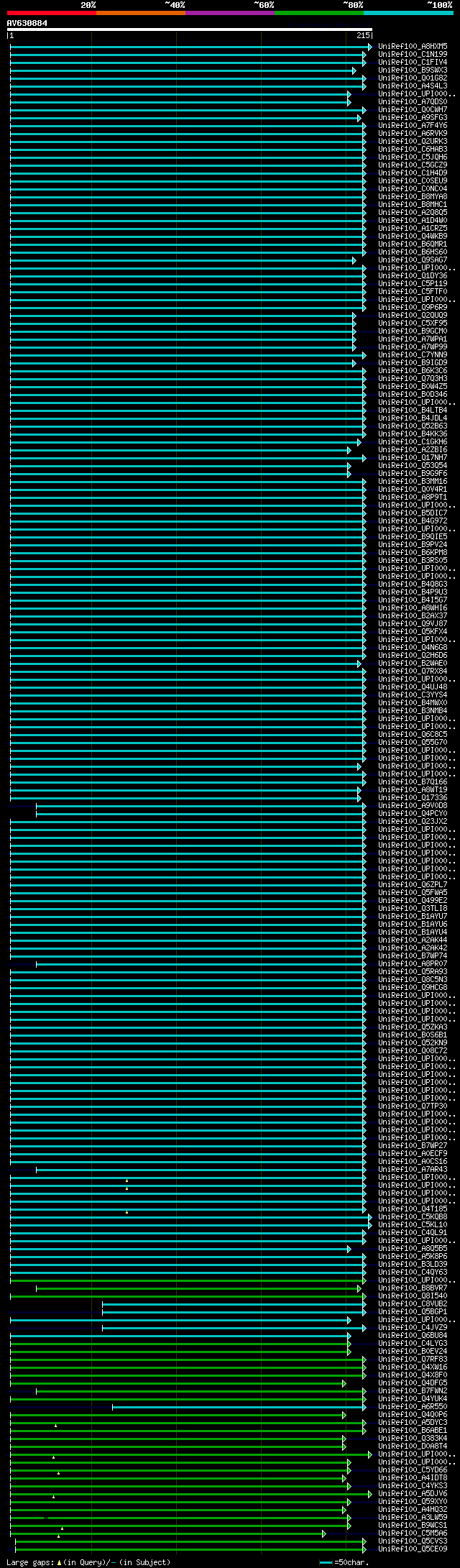Open UniRef100_Q9HCG8 hit
460x1568 pixels.
413,987
